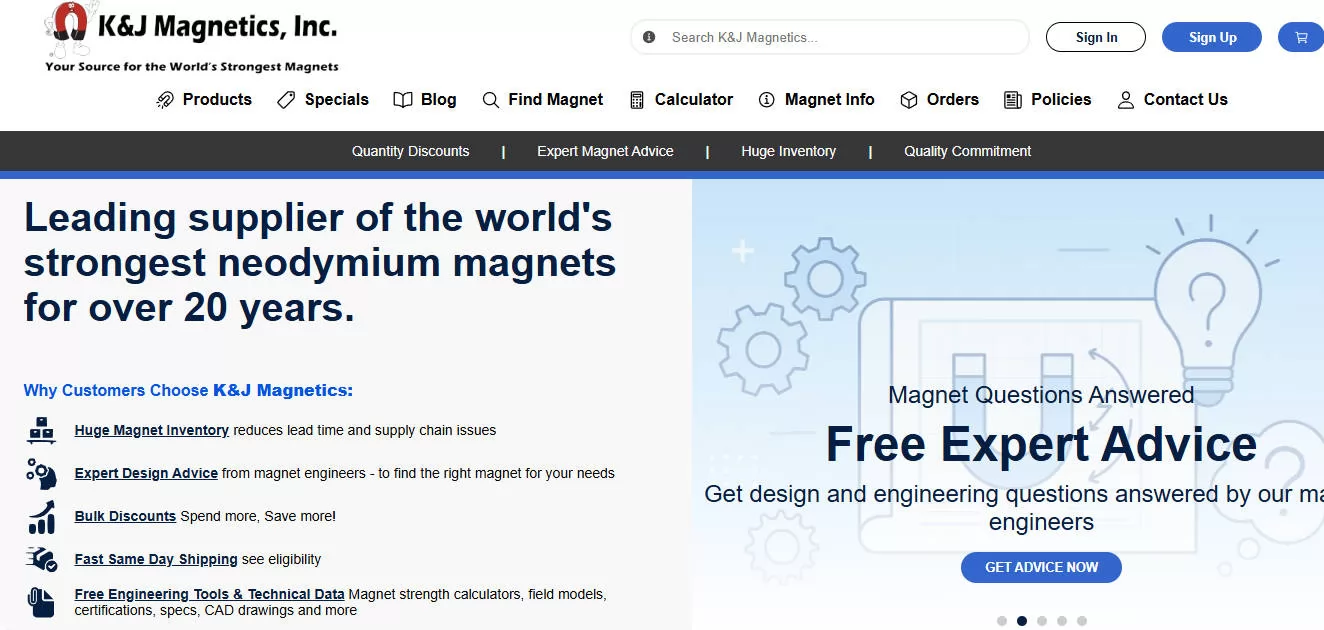Click the Leading supplier headline text

[x=320, y=263]
